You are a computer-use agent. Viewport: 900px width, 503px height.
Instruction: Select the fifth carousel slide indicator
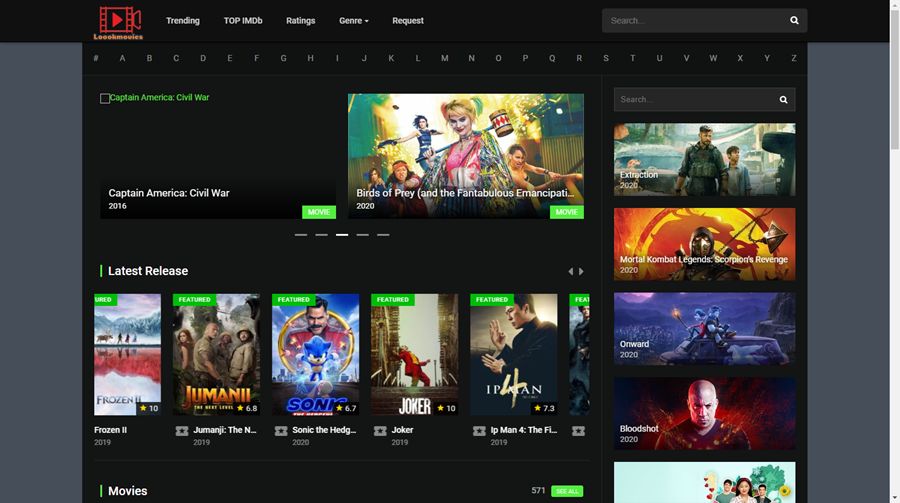(x=383, y=235)
